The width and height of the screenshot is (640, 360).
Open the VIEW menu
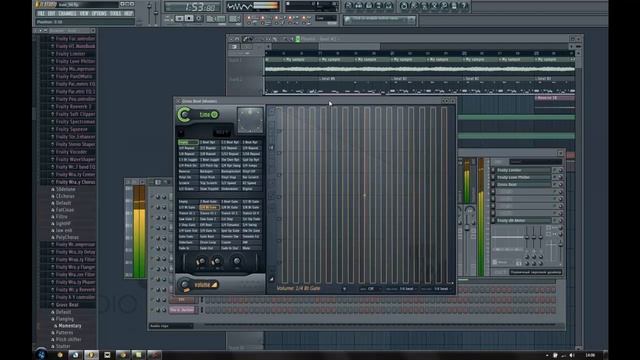click(84, 13)
